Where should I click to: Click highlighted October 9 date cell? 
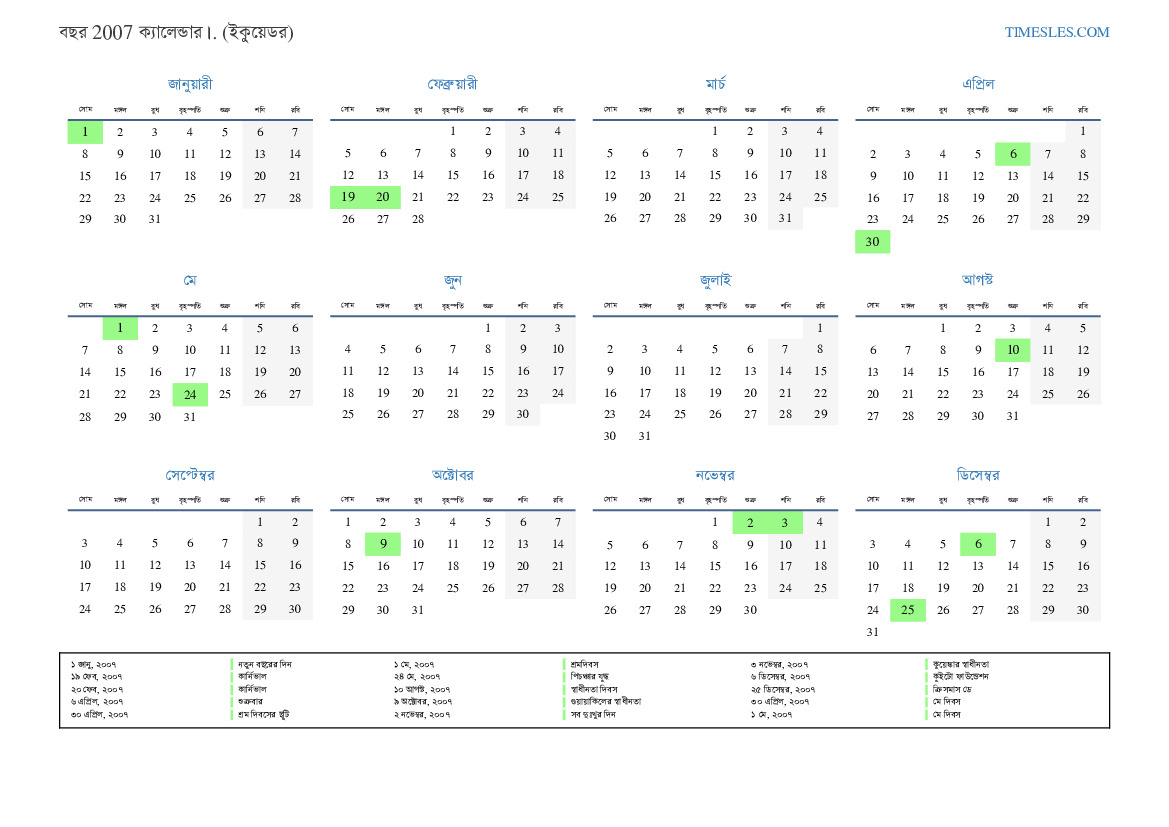[x=383, y=544]
